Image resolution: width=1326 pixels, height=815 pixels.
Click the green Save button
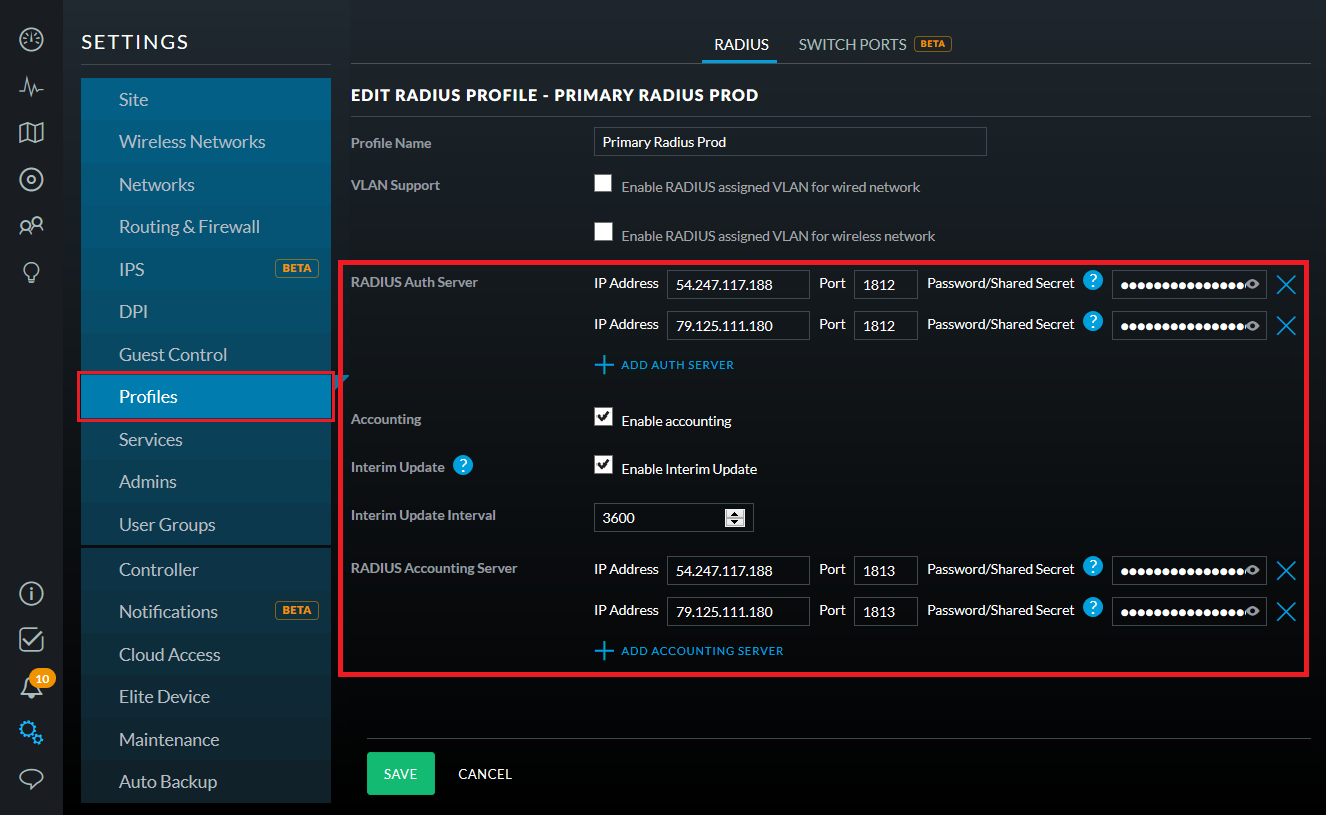401,774
